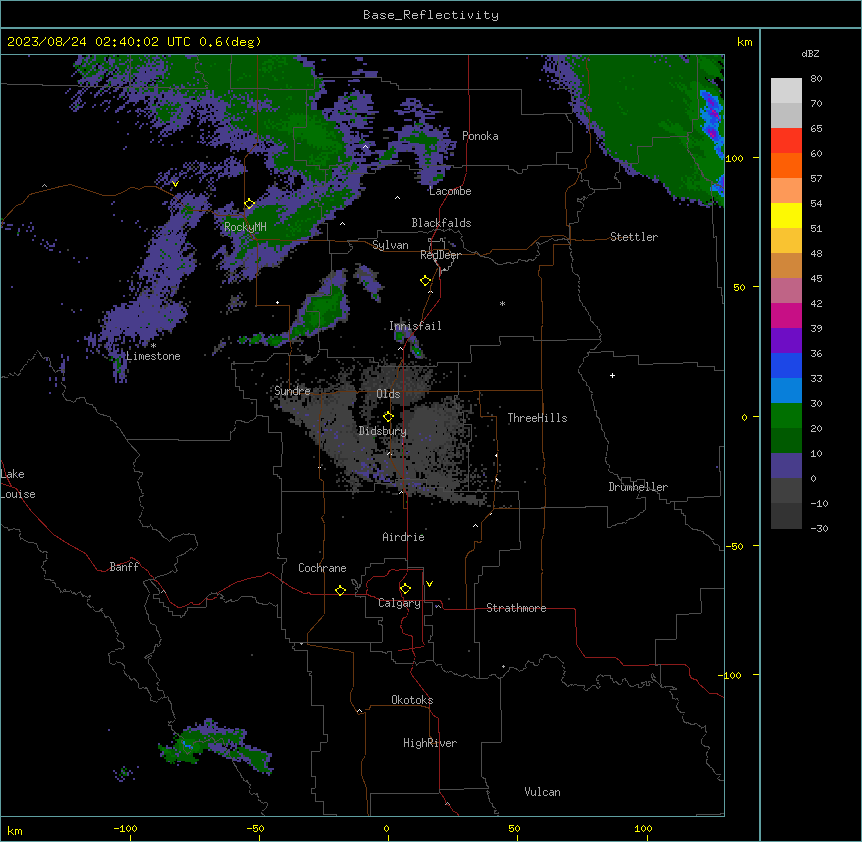The image size is (862, 842).
Task: Click the Blackfalds label
Action: click(x=441, y=223)
